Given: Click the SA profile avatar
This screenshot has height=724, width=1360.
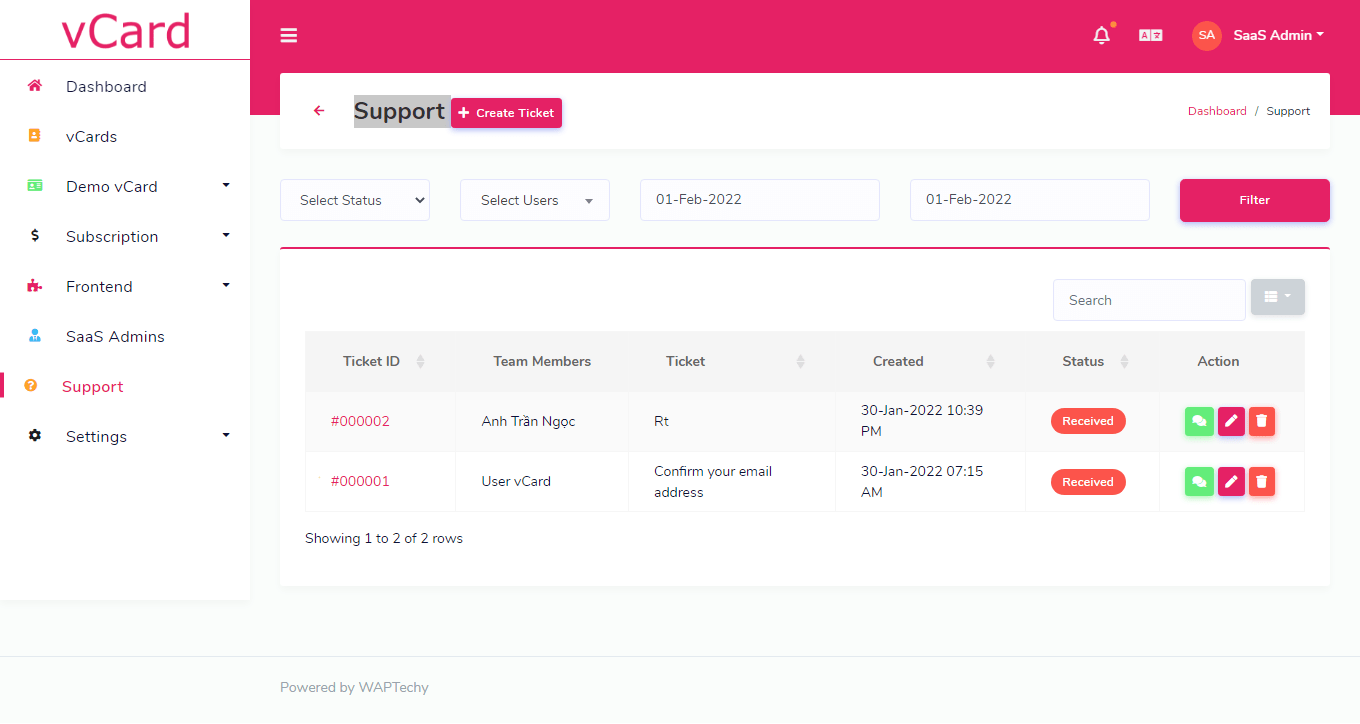Looking at the screenshot, I should [x=1206, y=35].
